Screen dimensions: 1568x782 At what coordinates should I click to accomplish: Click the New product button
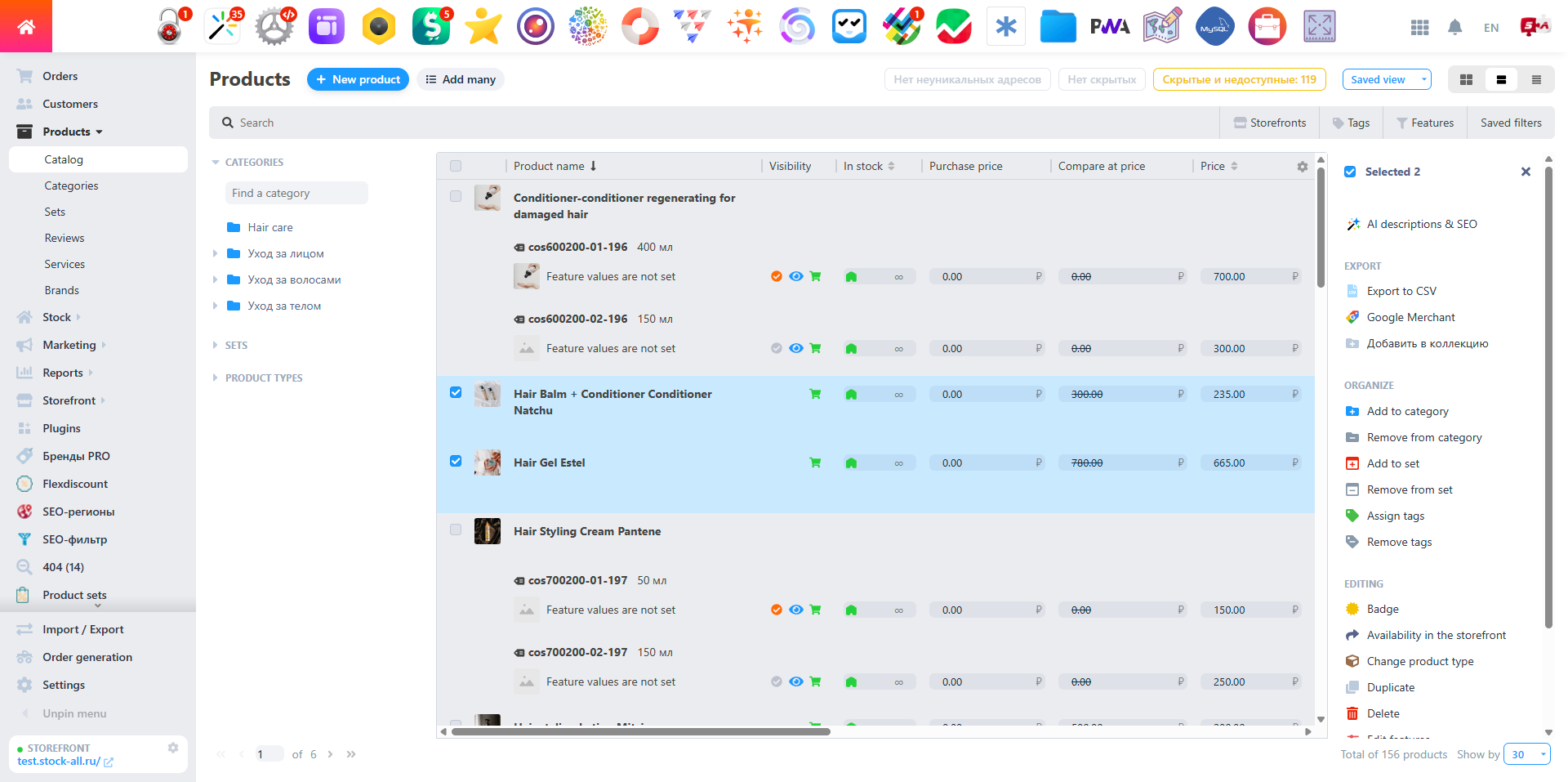(x=358, y=79)
